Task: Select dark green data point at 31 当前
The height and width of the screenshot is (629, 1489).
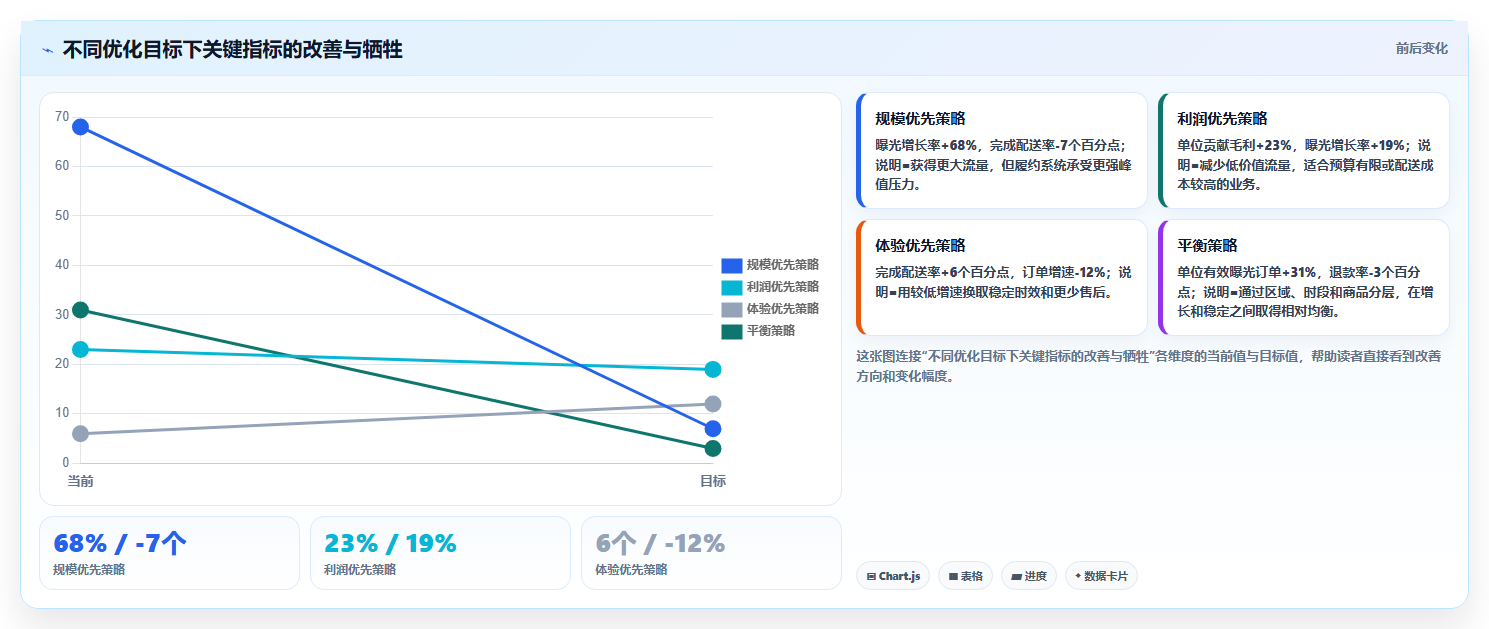Action: (80, 310)
